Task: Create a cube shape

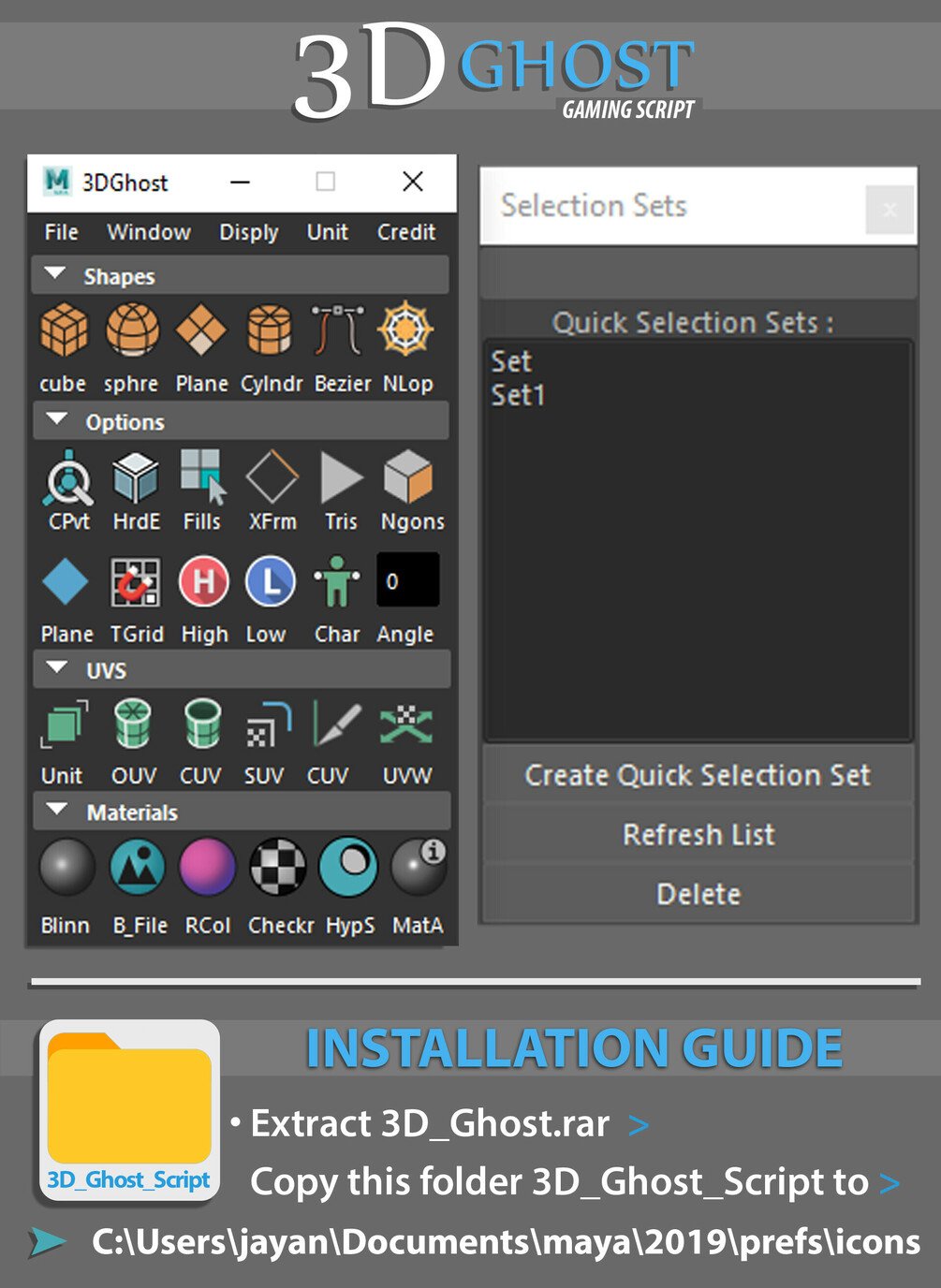Action: 64,329
